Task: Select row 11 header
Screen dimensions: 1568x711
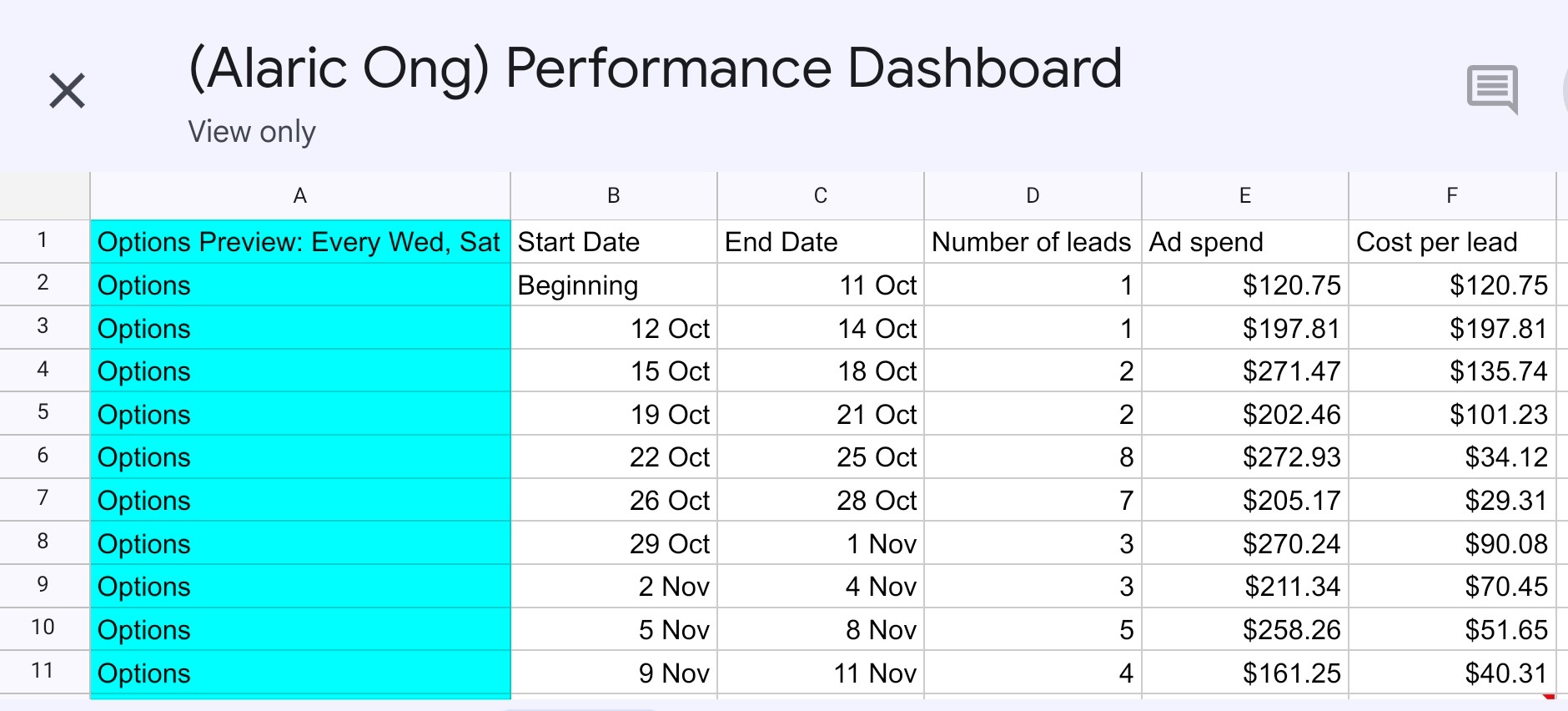Action: point(44,672)
